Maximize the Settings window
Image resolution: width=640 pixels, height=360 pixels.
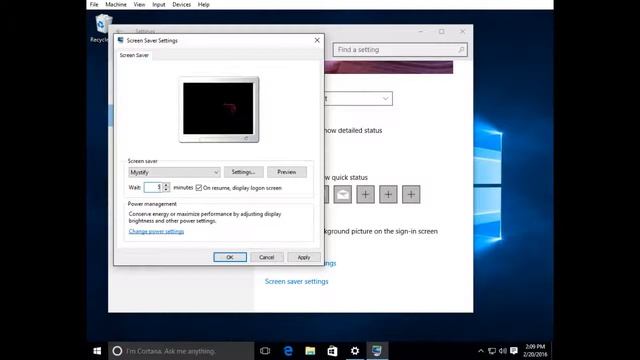(442, 31)
